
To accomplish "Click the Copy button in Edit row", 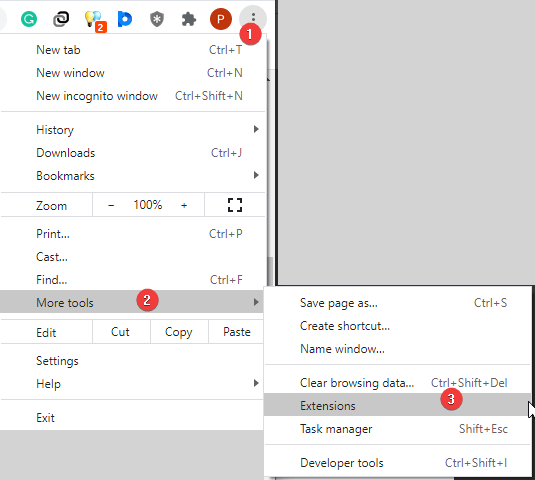I will point(179,332).
